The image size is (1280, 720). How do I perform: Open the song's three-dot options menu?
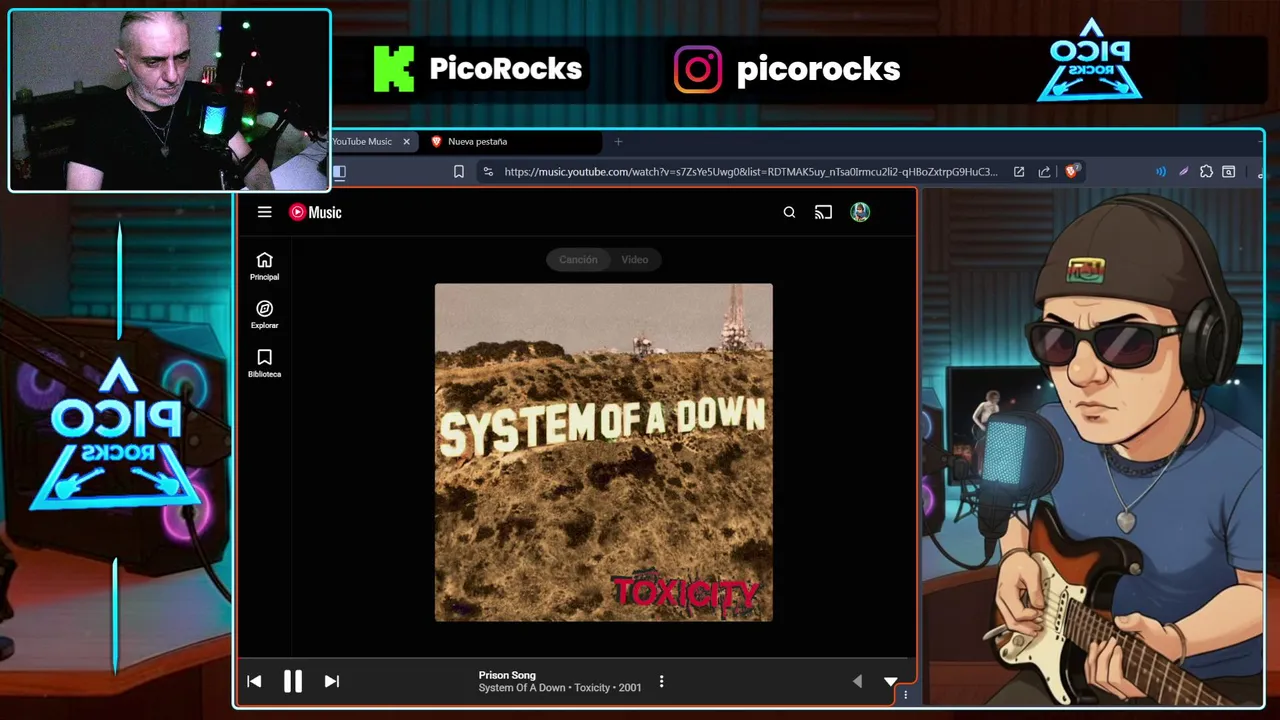[661, 681]
